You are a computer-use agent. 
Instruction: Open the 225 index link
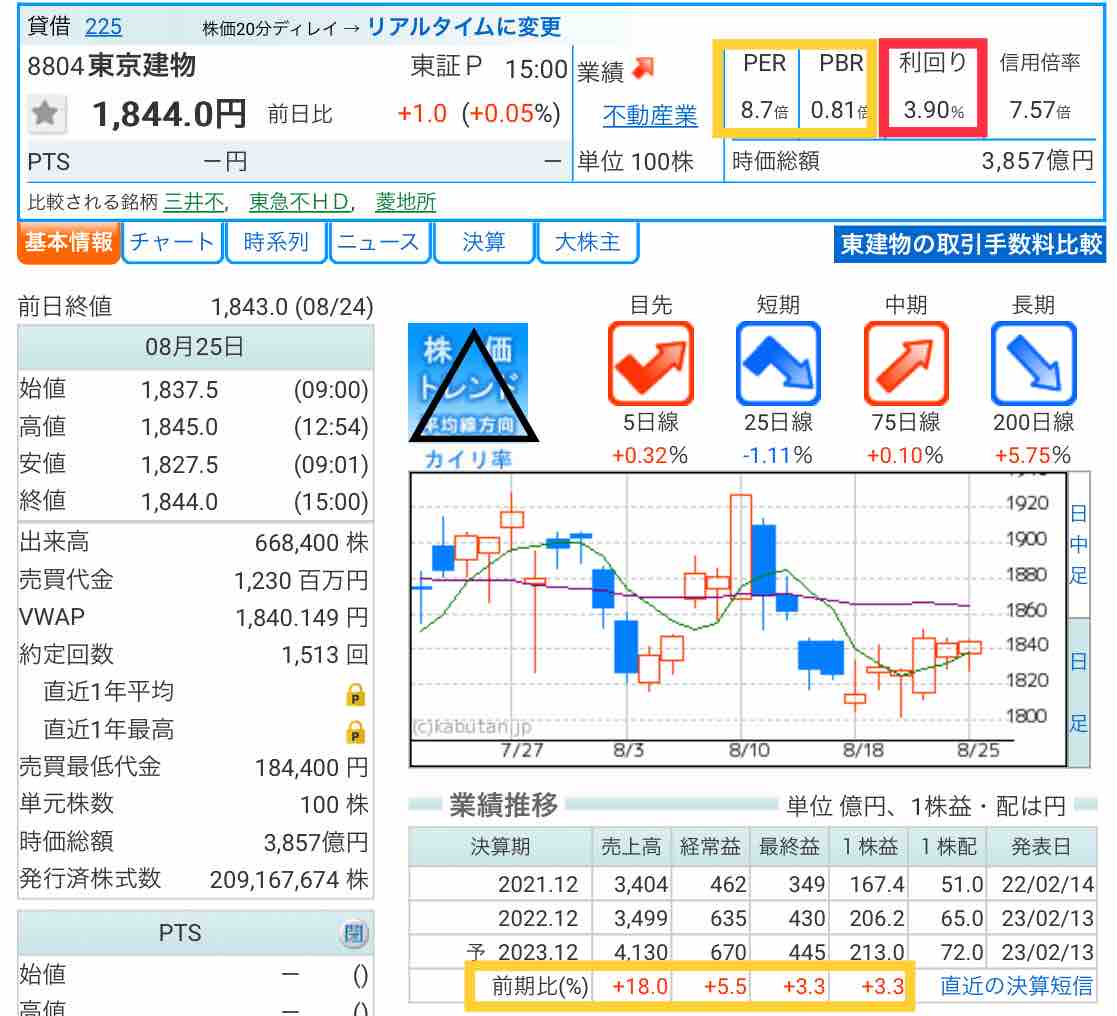(x=103, y=27)
